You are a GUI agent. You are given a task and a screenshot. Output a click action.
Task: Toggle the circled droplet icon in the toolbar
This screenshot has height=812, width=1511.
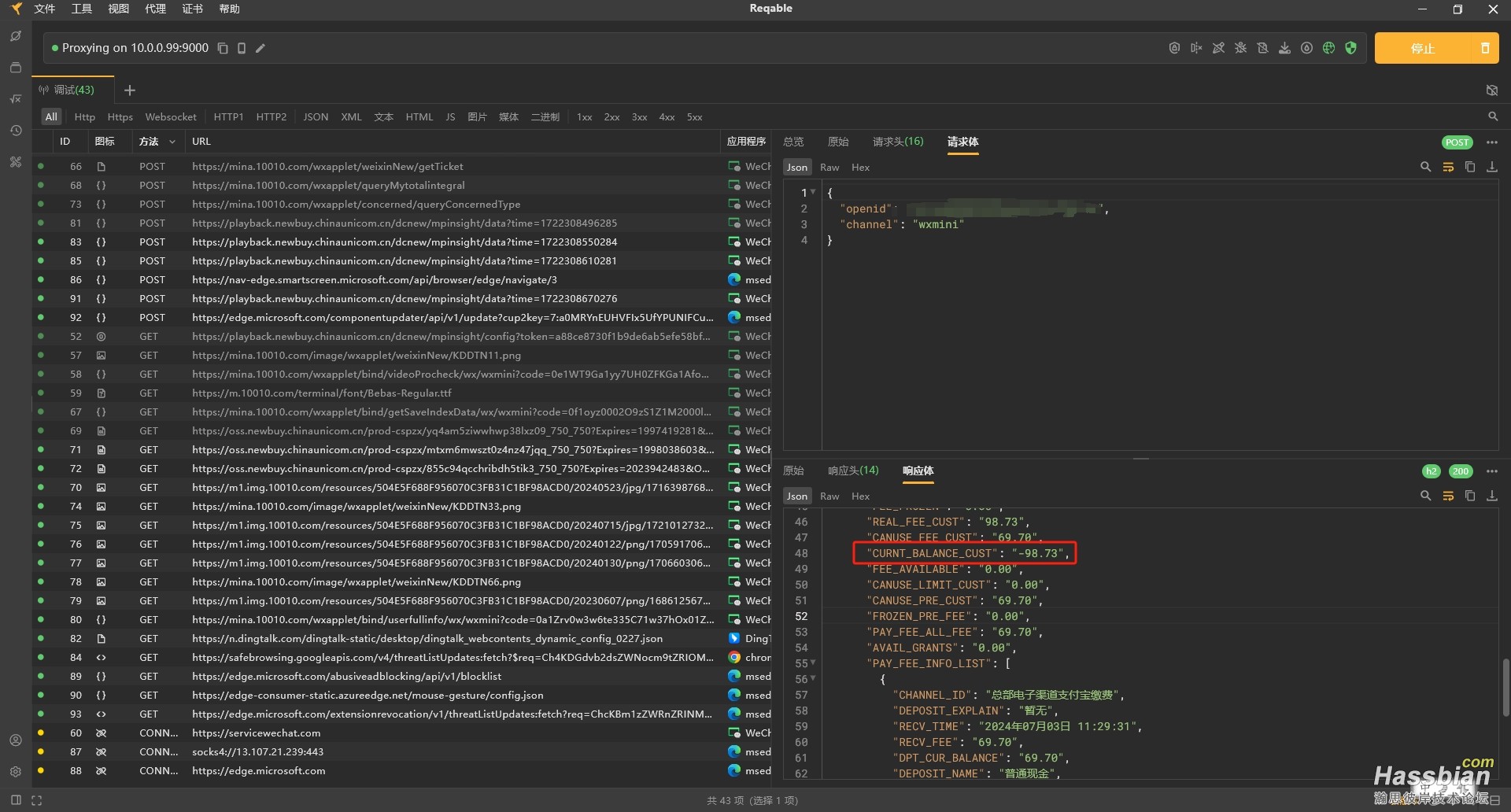coord(1306,48)
